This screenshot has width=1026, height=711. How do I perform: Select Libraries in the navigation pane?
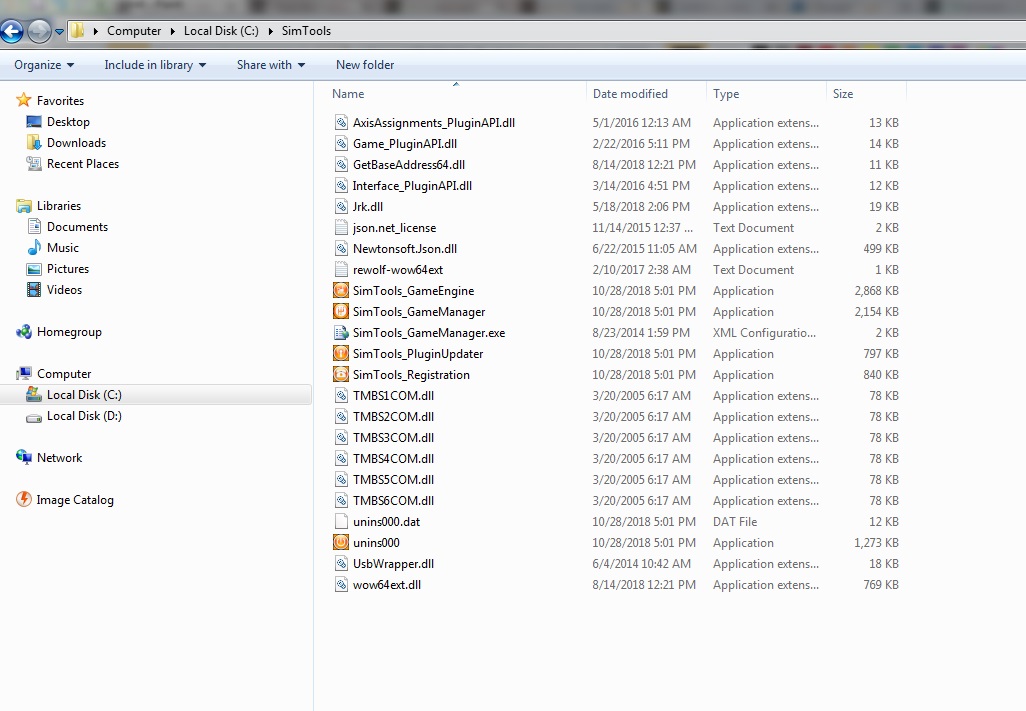[x=59, y=205]
